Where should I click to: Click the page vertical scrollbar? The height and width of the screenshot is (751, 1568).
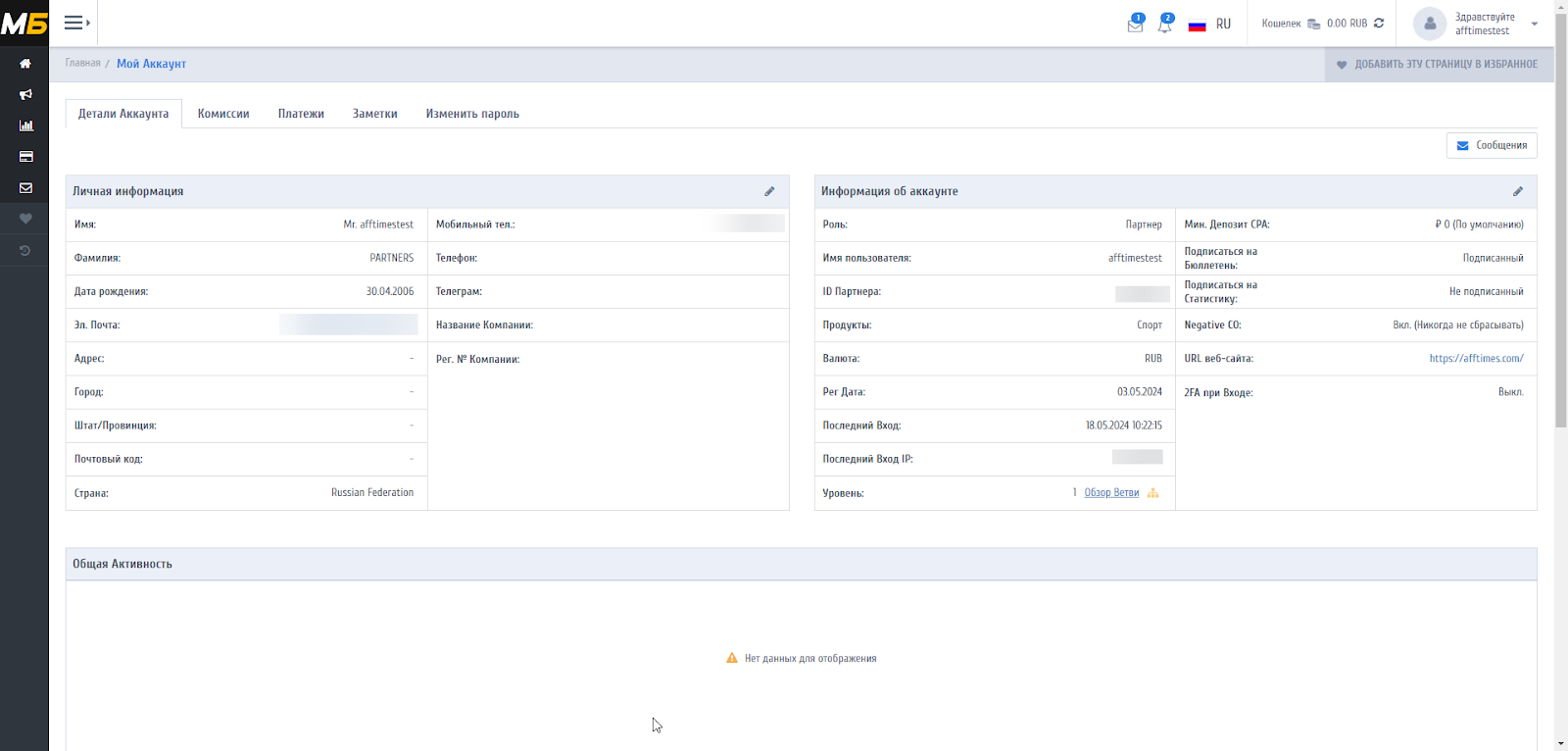point(1561,221)
